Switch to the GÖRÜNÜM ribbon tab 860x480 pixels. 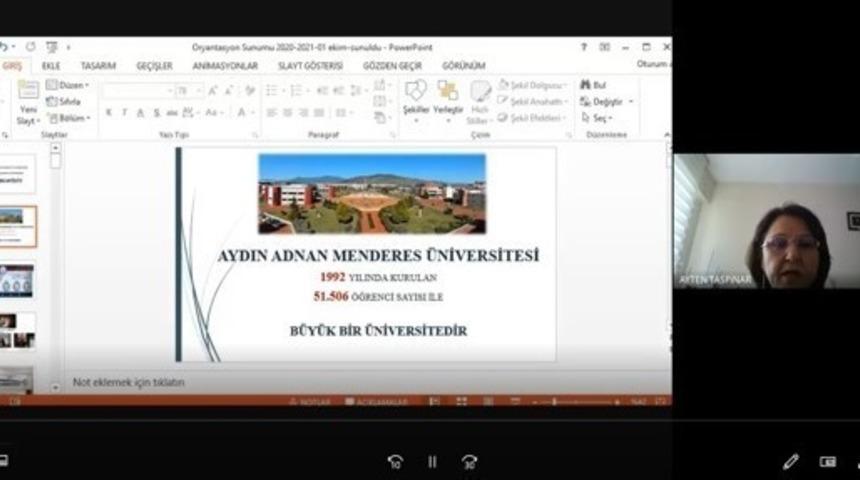(463, 66)
